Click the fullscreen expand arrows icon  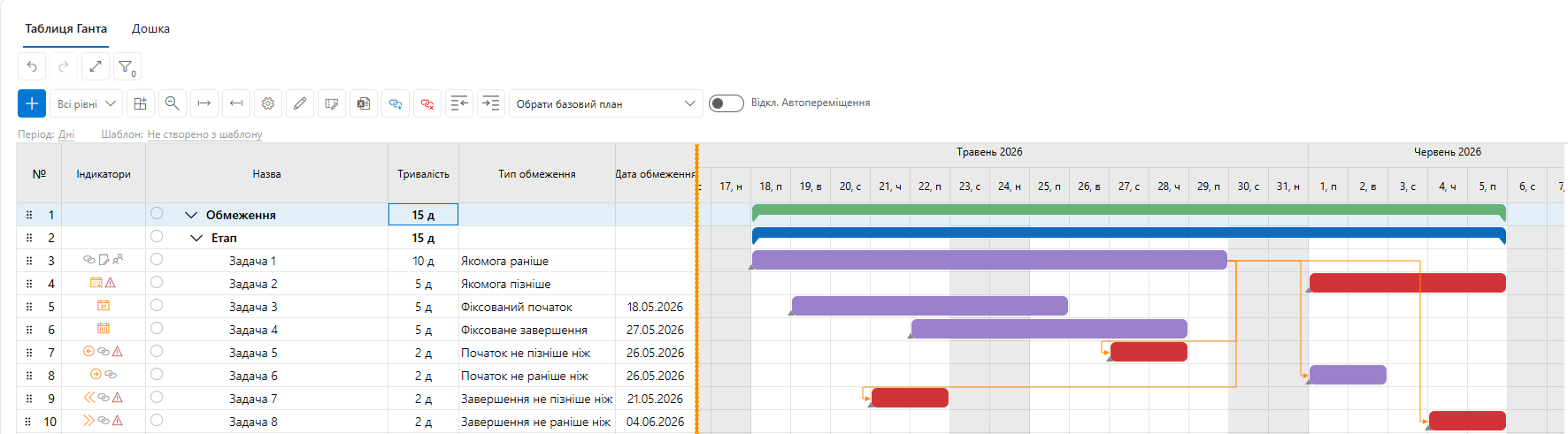pyautogui.click(x=96, y=66)
